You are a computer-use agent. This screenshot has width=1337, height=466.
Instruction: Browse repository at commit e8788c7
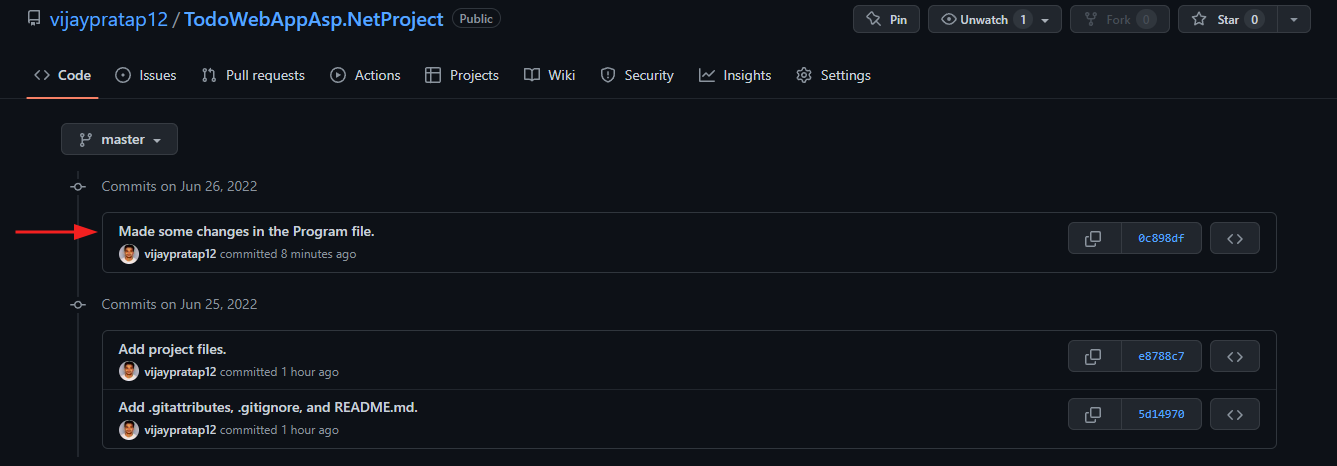(1235, 356)
